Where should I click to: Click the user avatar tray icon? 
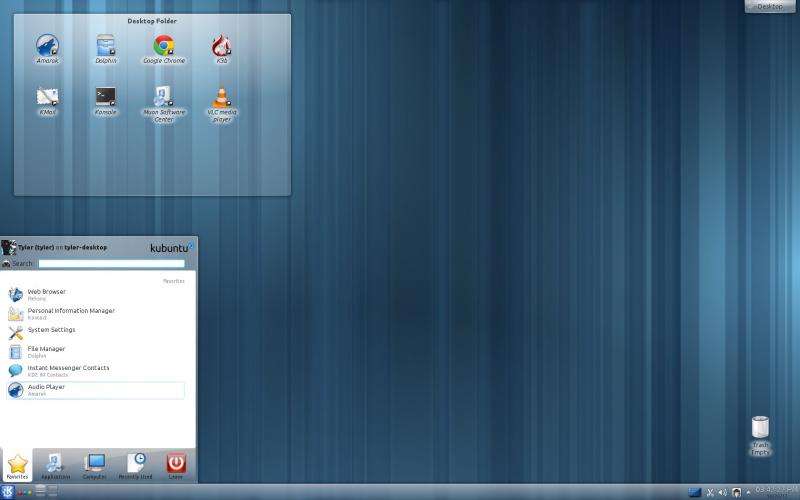[736, 492]
